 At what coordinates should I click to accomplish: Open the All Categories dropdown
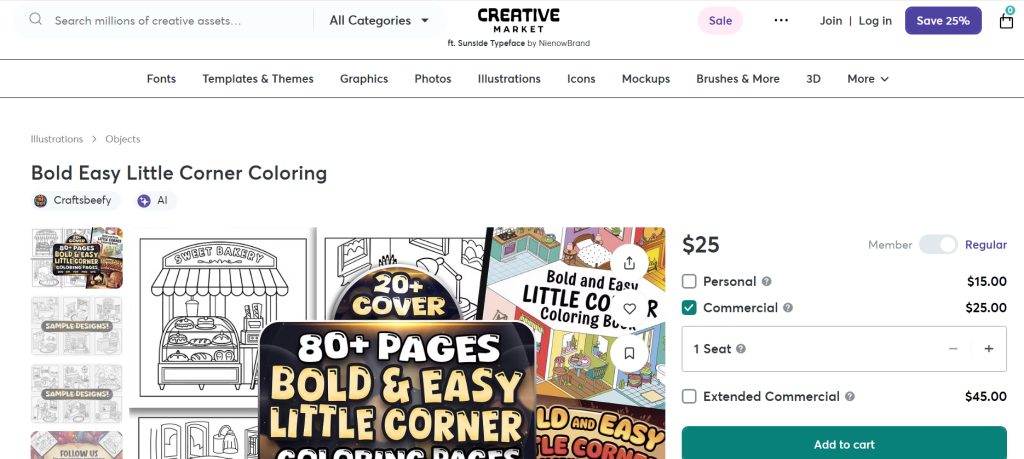(379, 20)
